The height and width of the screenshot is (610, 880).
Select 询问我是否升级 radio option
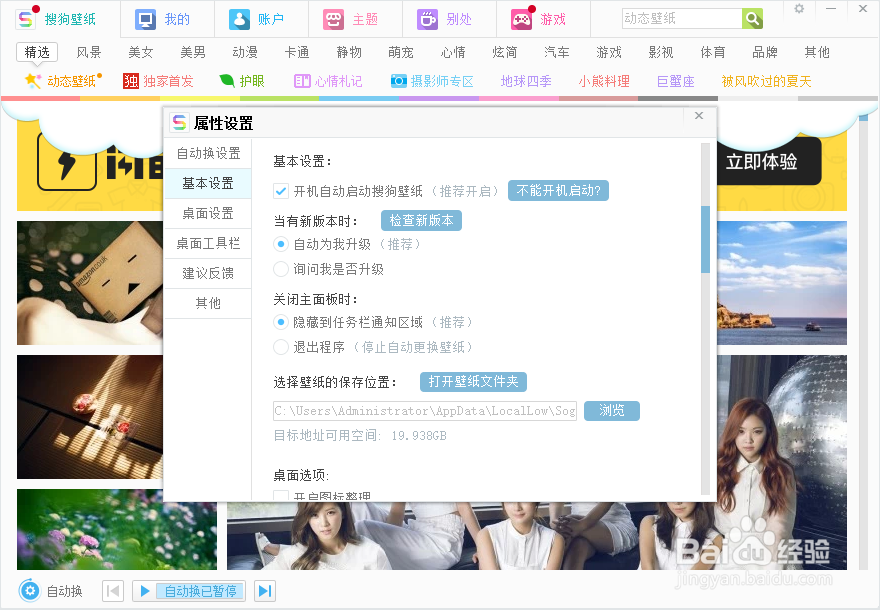coord(281,269)
